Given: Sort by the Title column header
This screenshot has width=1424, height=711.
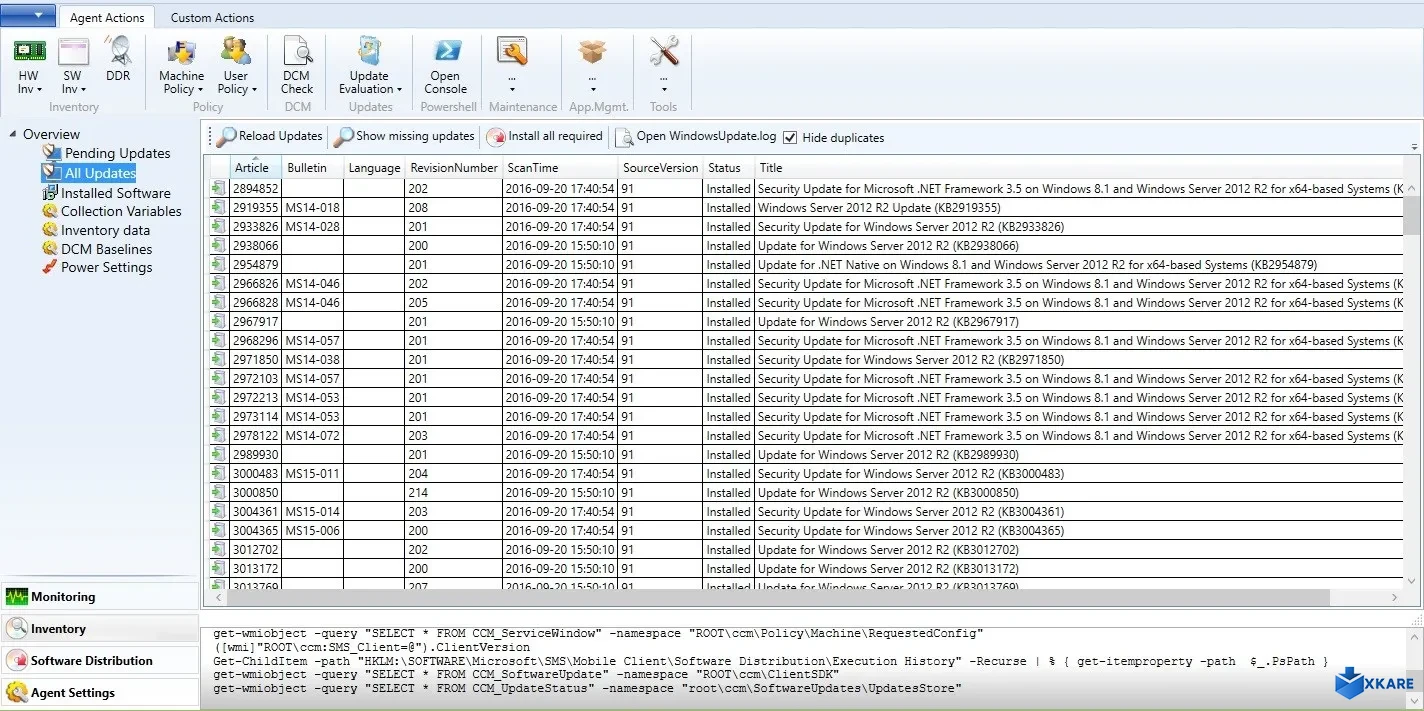Looking at the screenshot, I should coord(1078,168).
